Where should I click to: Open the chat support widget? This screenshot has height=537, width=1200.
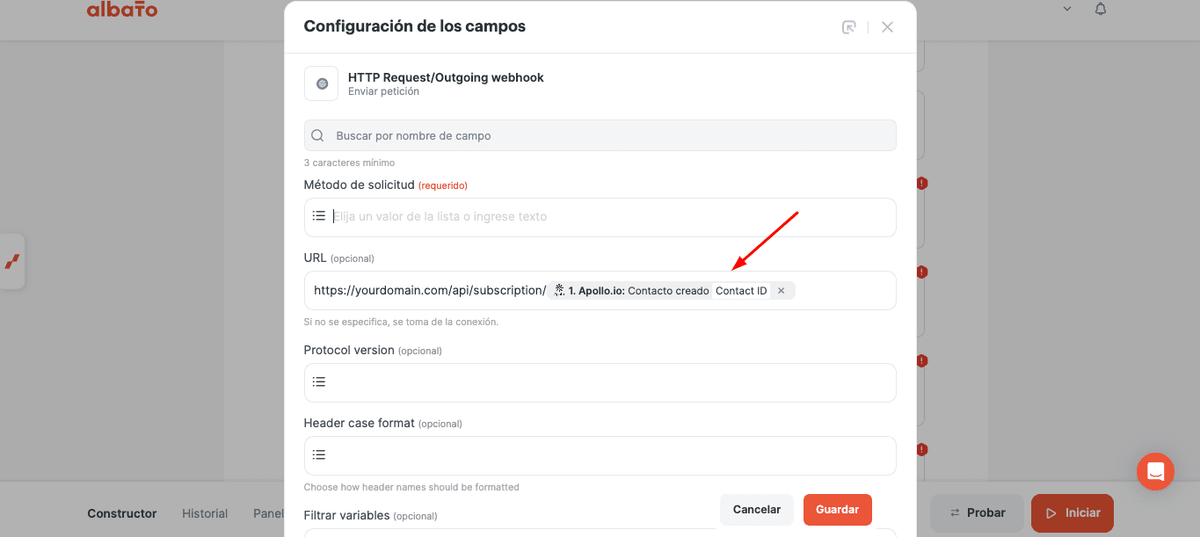pos(1155,471)
